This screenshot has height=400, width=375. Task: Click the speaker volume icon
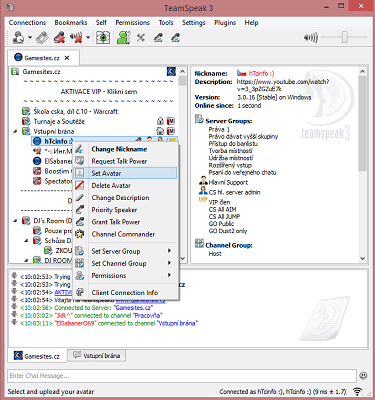310,37
